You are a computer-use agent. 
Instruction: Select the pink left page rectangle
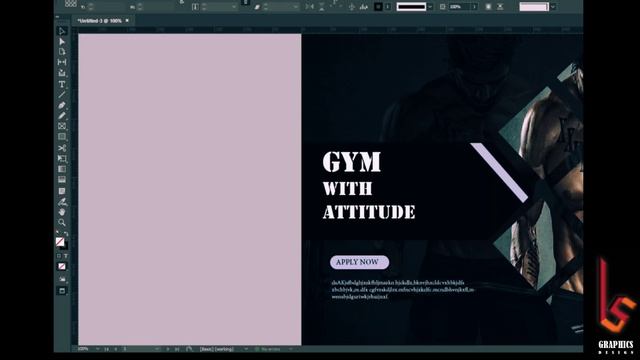pyautogui.click(x=190, y=189)
